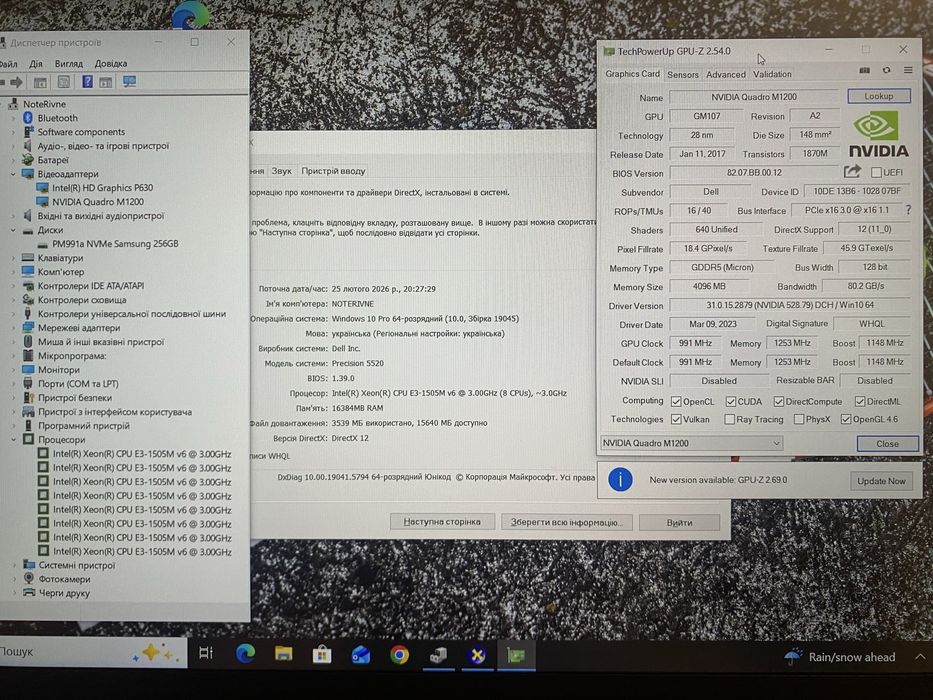Click the Батареї battery icon in device tree
This screenshot has height=700, width=933.
(27, 160)
